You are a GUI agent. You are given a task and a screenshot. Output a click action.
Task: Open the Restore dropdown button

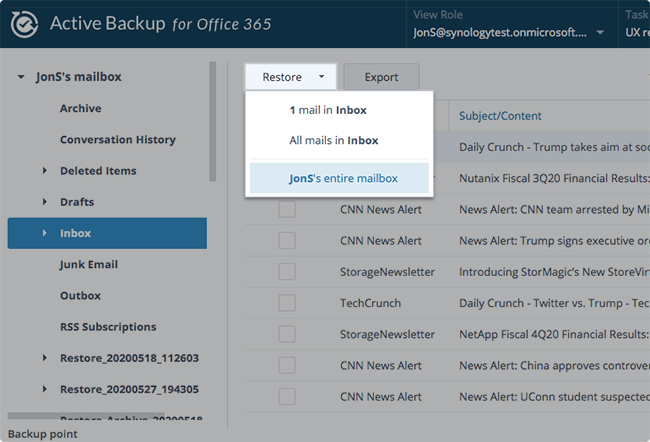291,77
